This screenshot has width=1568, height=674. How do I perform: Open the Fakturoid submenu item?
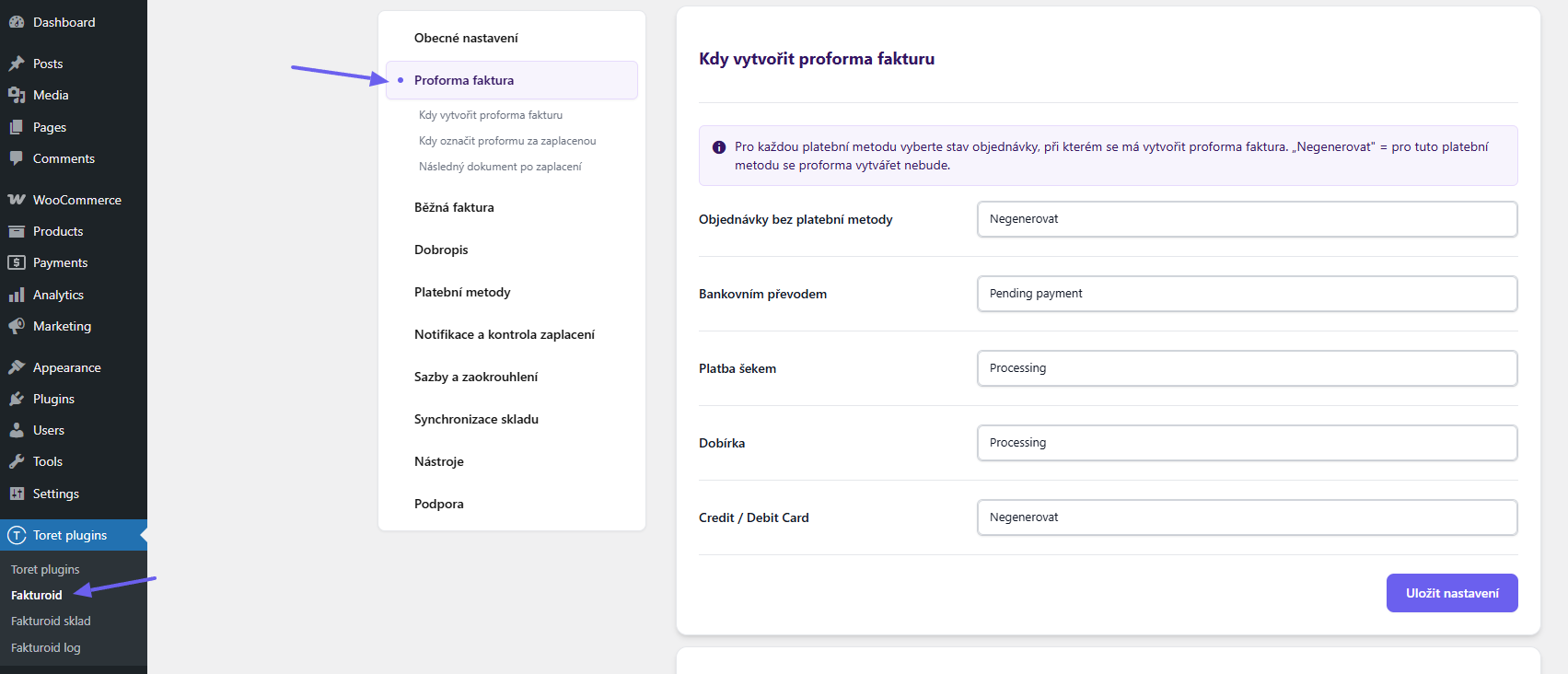point(37,595)
